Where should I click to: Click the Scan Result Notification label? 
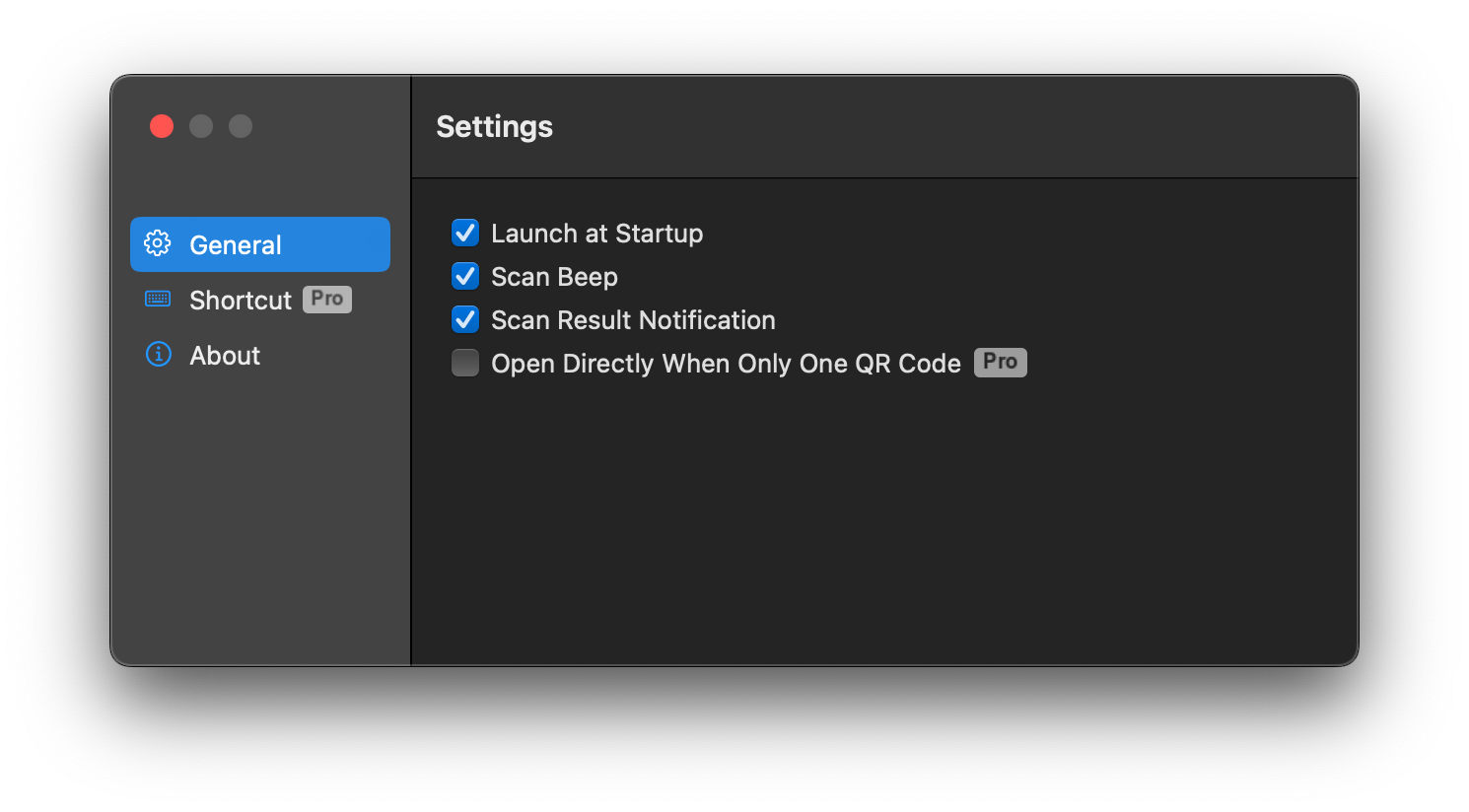[x=633, y=319]
